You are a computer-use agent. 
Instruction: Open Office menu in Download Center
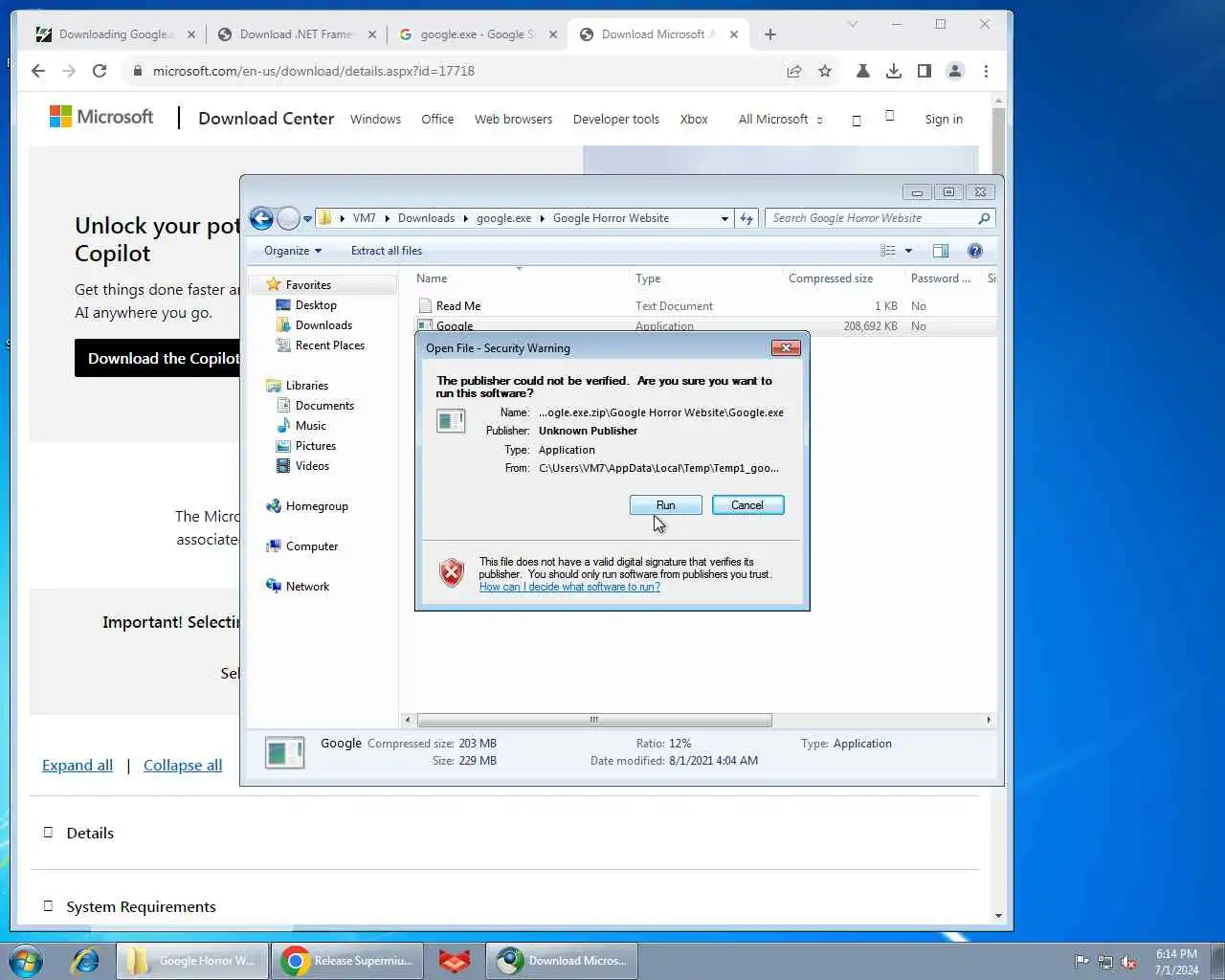437,119
